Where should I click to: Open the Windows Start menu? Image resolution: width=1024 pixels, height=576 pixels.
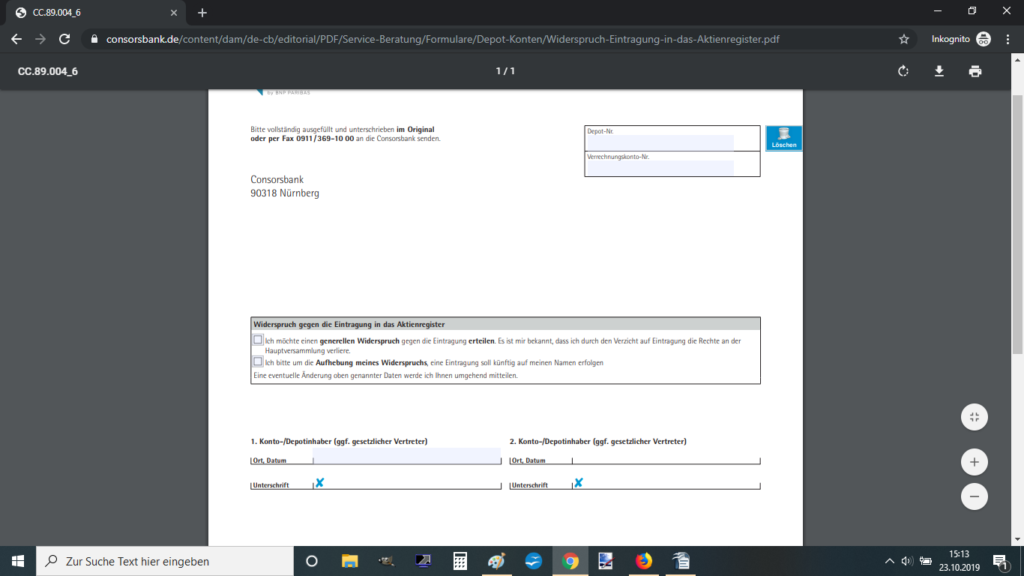(x=18, y=561)
